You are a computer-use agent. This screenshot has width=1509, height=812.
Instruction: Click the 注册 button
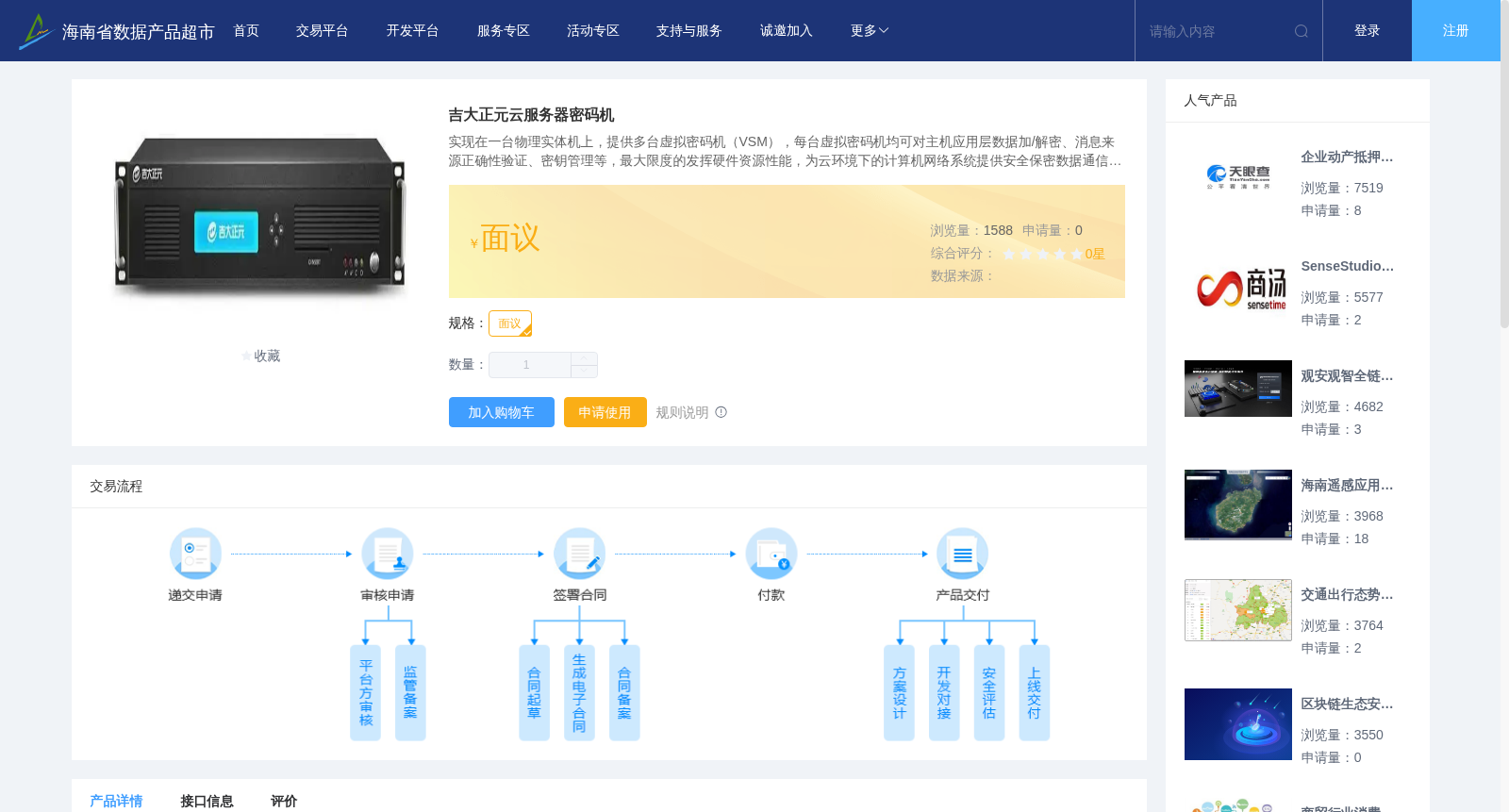1456,31
